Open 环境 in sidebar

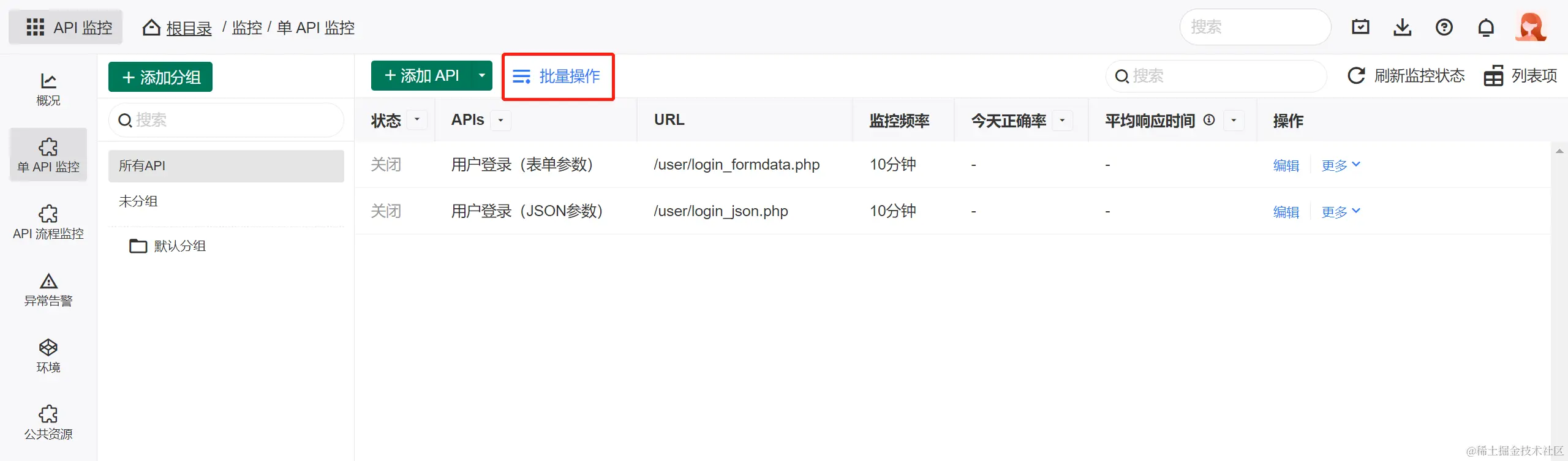48,356
